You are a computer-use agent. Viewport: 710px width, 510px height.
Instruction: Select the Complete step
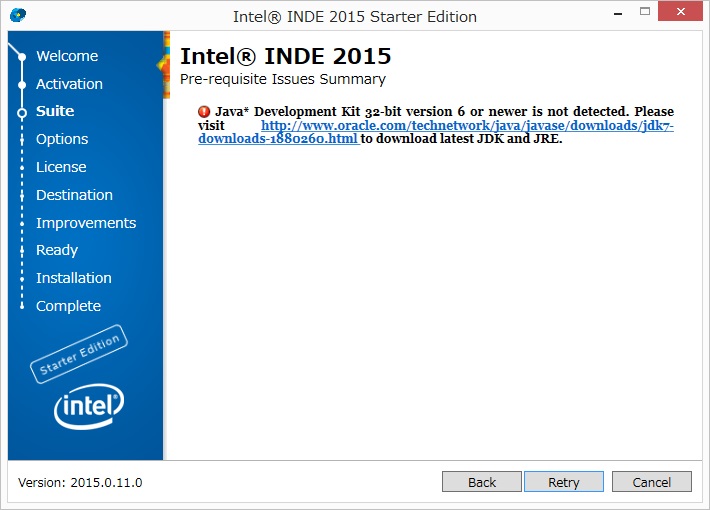coord(68,306)
